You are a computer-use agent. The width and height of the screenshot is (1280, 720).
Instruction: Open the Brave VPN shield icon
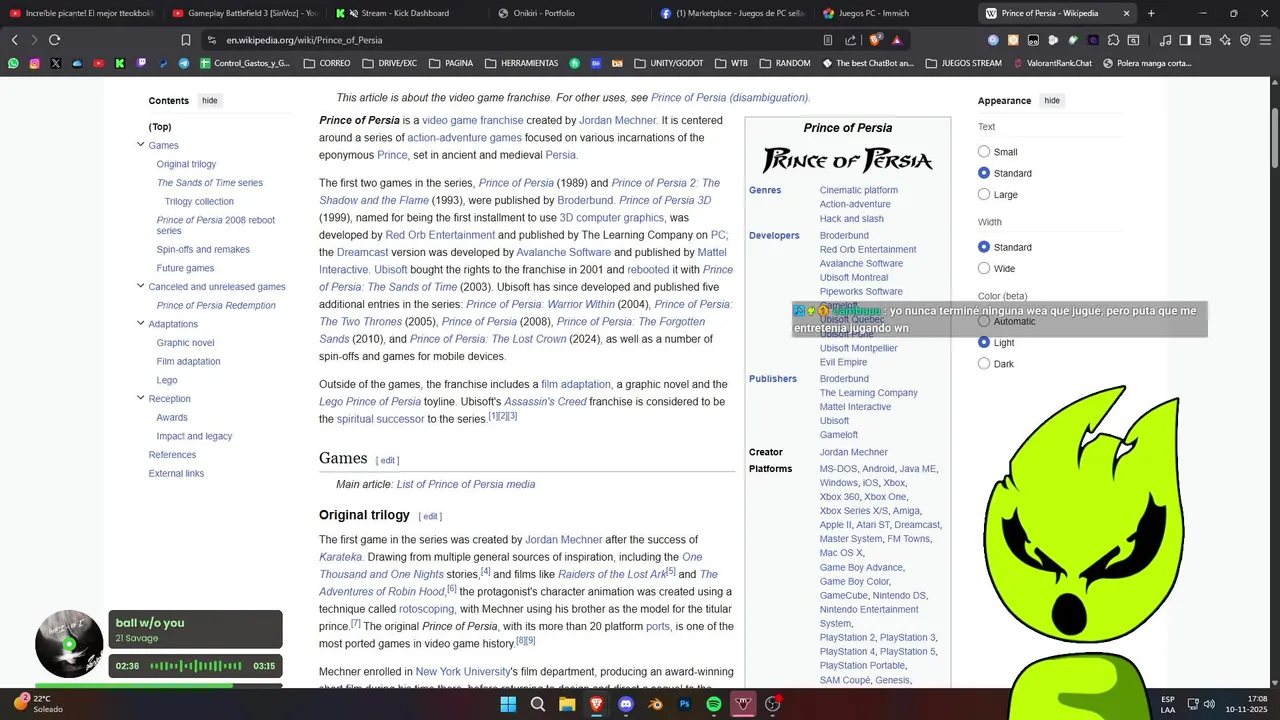click(1245, 40)
